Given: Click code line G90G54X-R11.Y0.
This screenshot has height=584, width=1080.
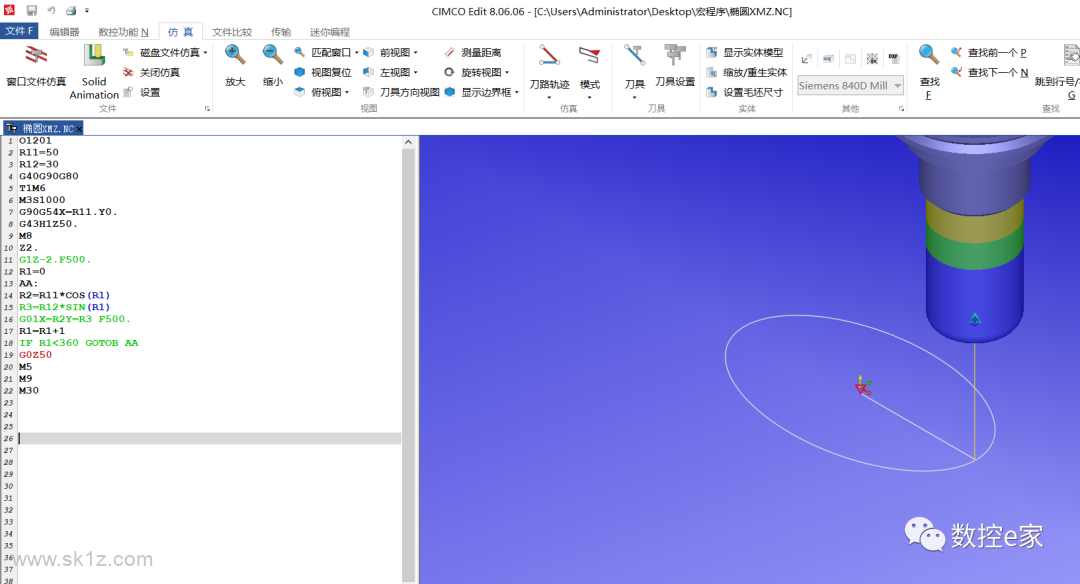Looking at the screenshot, I should coord(68,212).
